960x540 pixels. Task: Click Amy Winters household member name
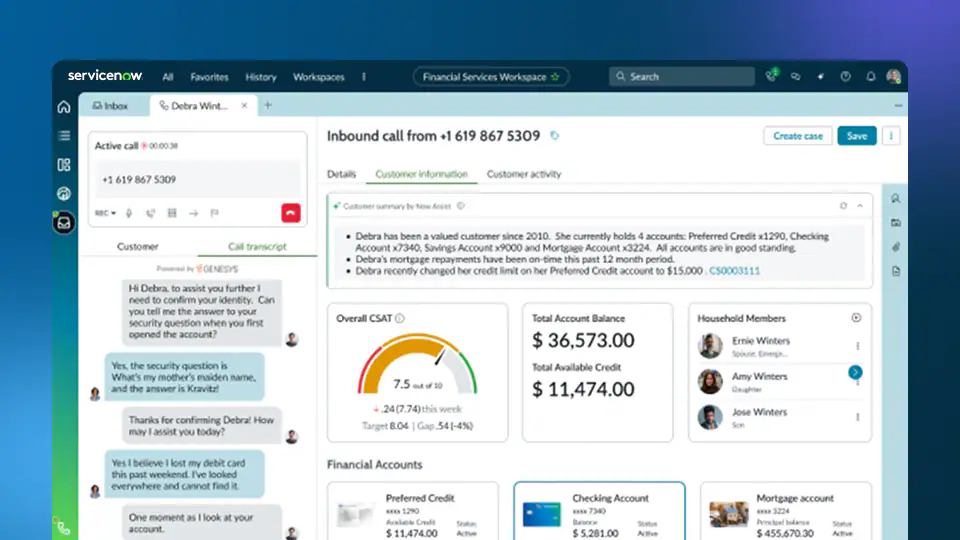point(759,377)
